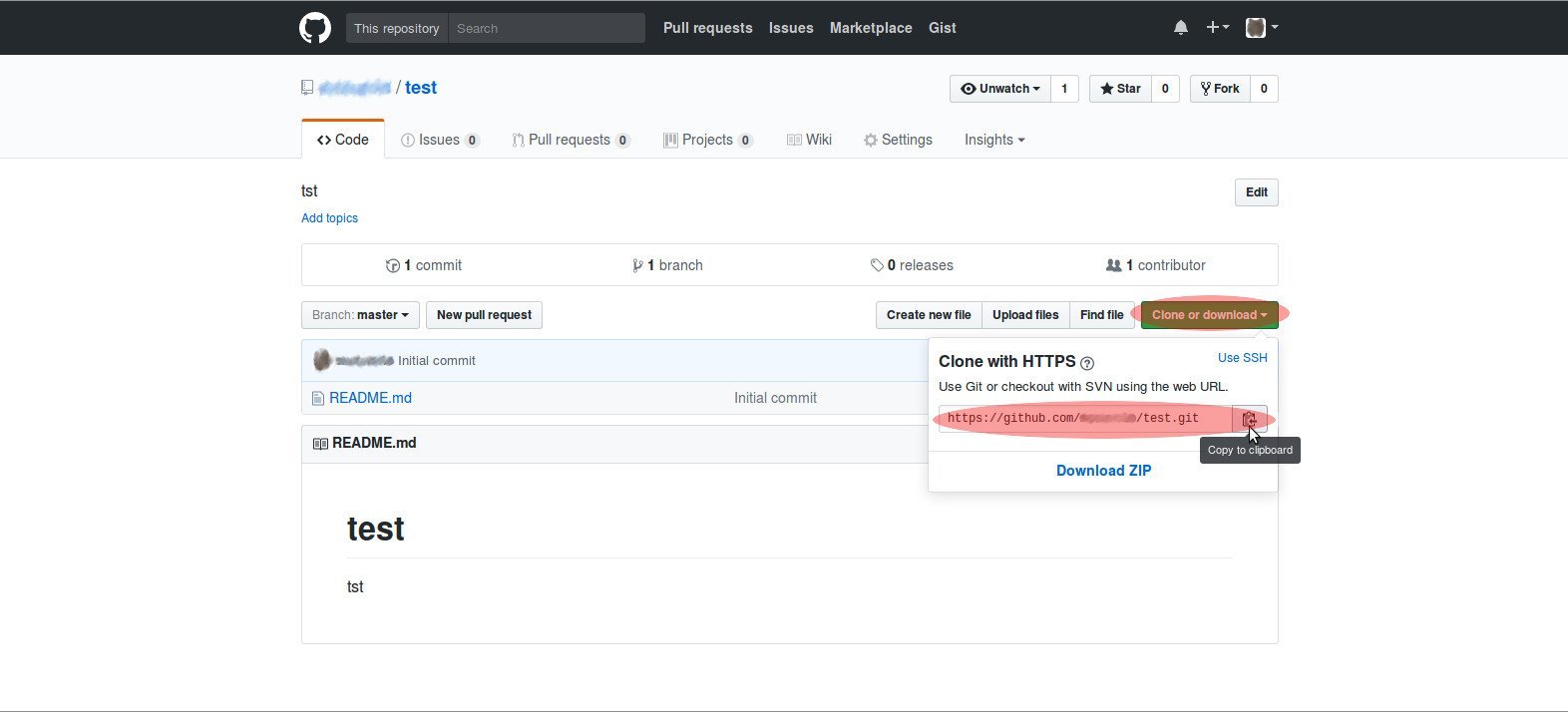Click the "test" README heading

click(x=376, y=529)
